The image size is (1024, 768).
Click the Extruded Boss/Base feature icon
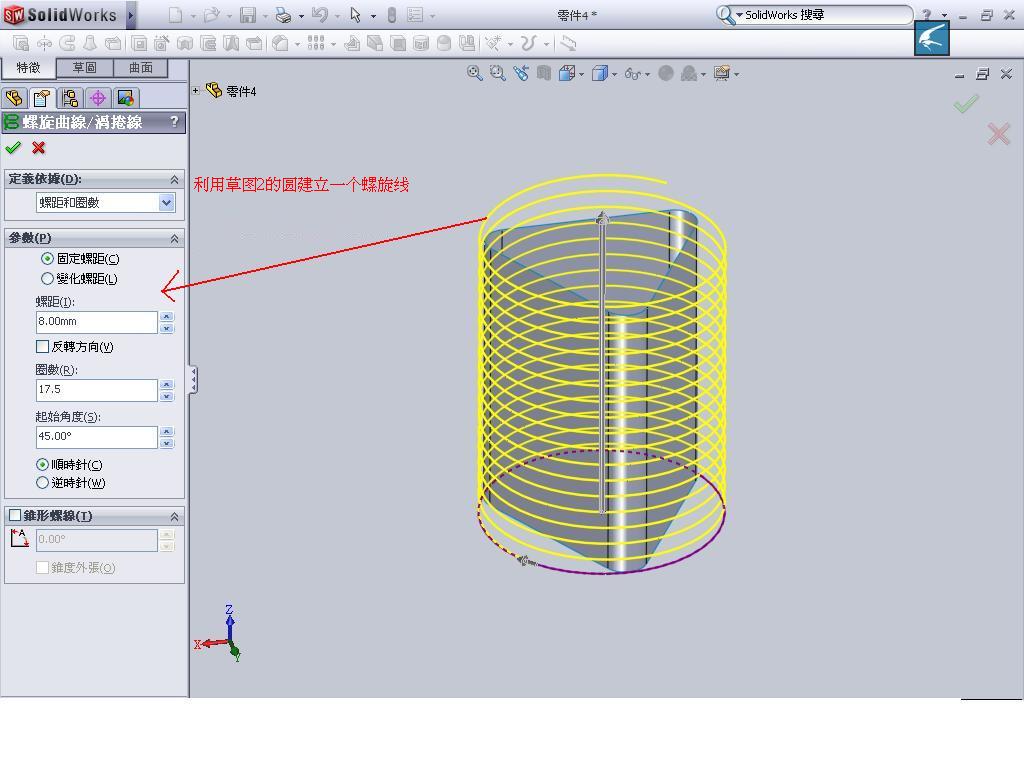coord(21,43)
